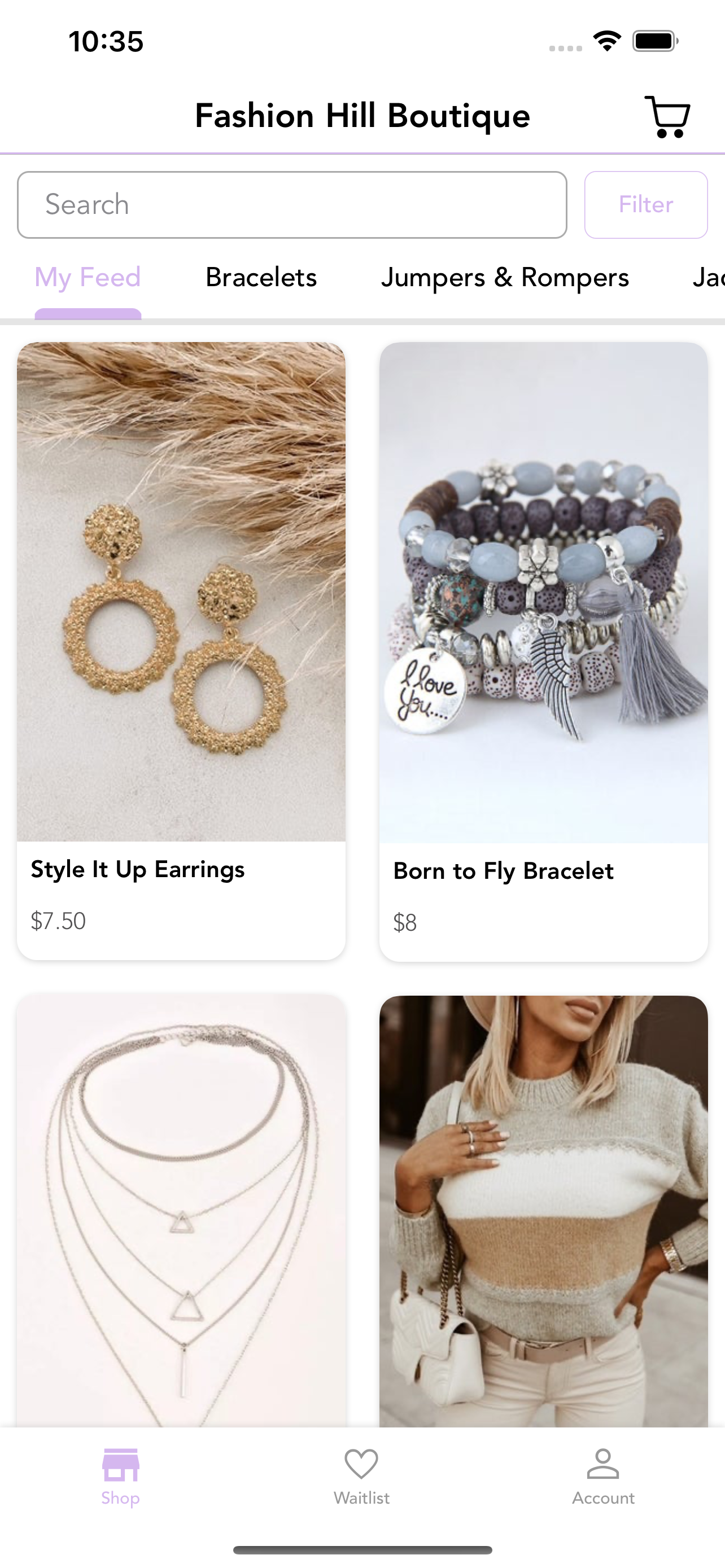
Task: Open Style It Up Earrings title
Action: (x=138, y=870)
